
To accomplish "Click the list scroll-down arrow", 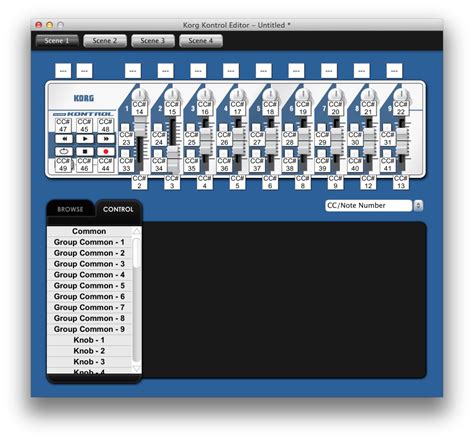I will pos(137,369).
